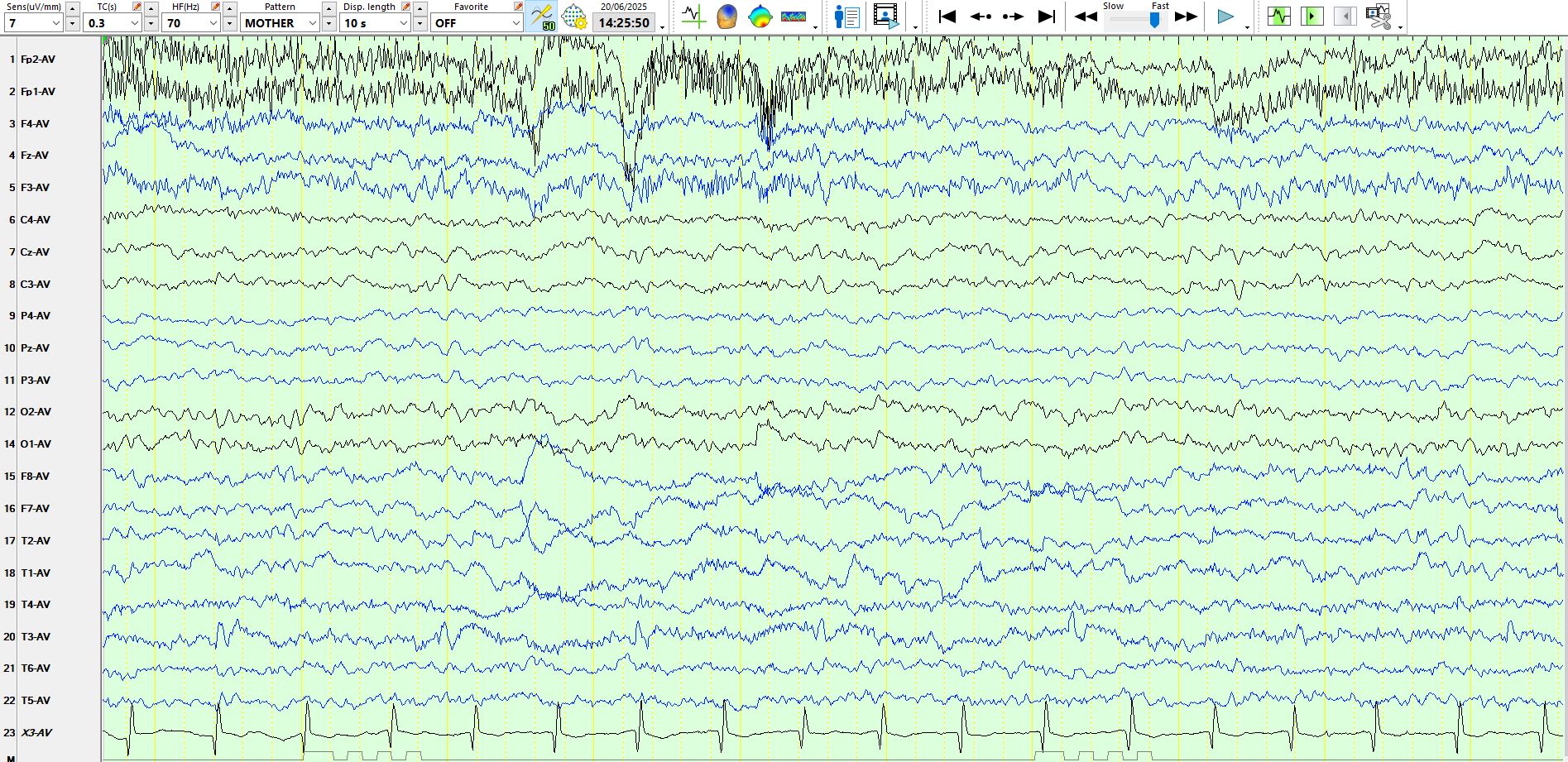This screenshot has width=1568, height=762.
Task: Expand the mapping tools overflow arrow
Action: (816, 27)
